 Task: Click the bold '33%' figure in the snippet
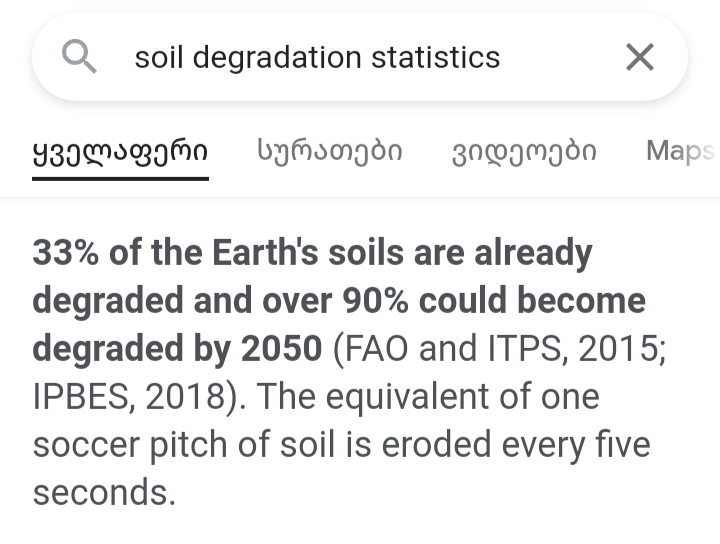tap(66, 253)
